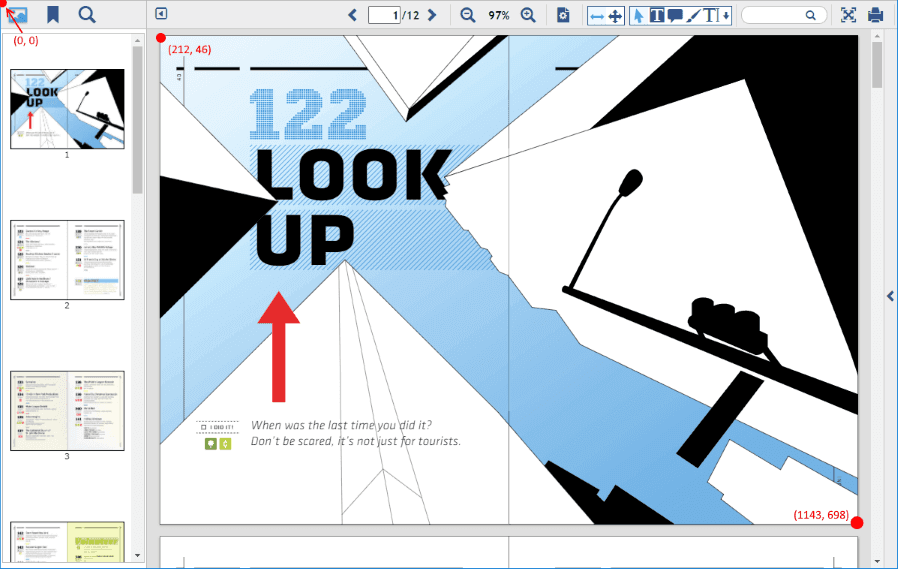Show the page thumbnails panel
898x569 pixels.
click(x=18, y=15)
